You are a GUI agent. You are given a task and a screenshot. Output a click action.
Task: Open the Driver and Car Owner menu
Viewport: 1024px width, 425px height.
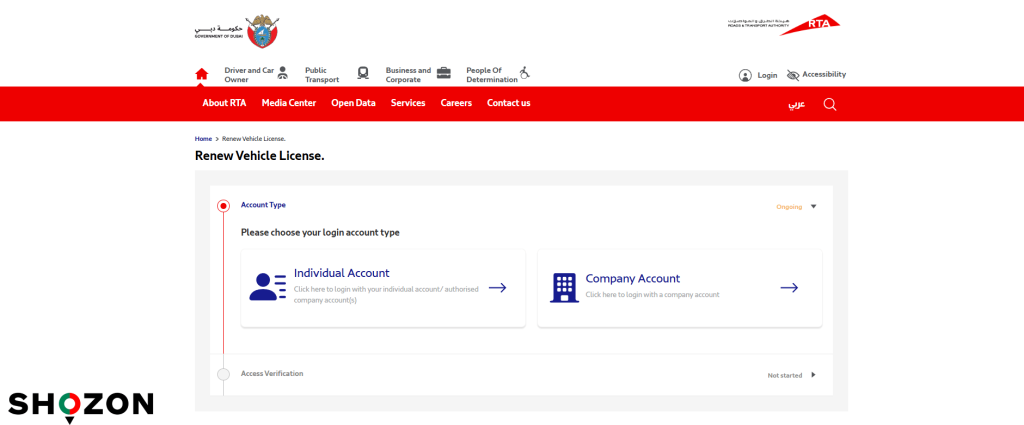point(249,75)
